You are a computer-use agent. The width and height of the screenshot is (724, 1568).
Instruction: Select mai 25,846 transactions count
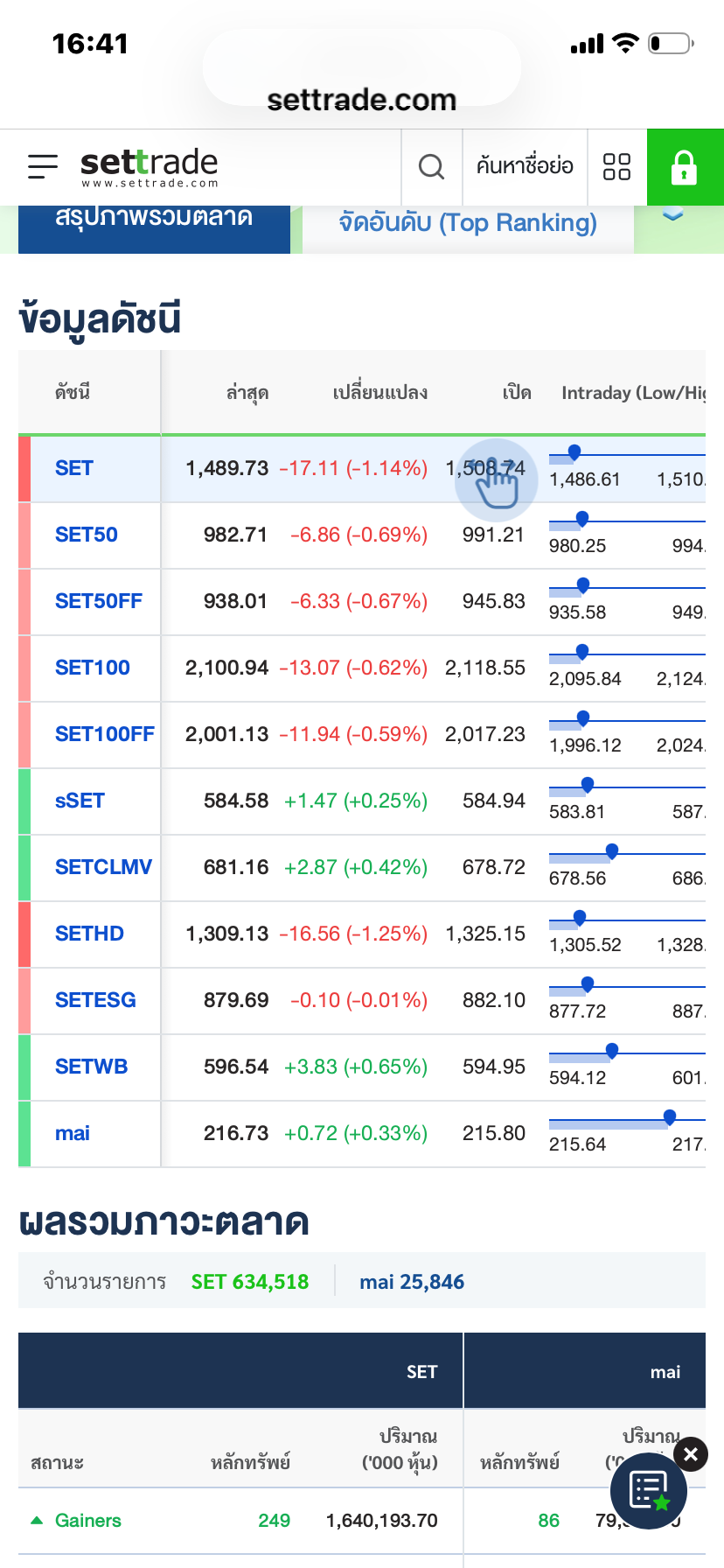412,1282
